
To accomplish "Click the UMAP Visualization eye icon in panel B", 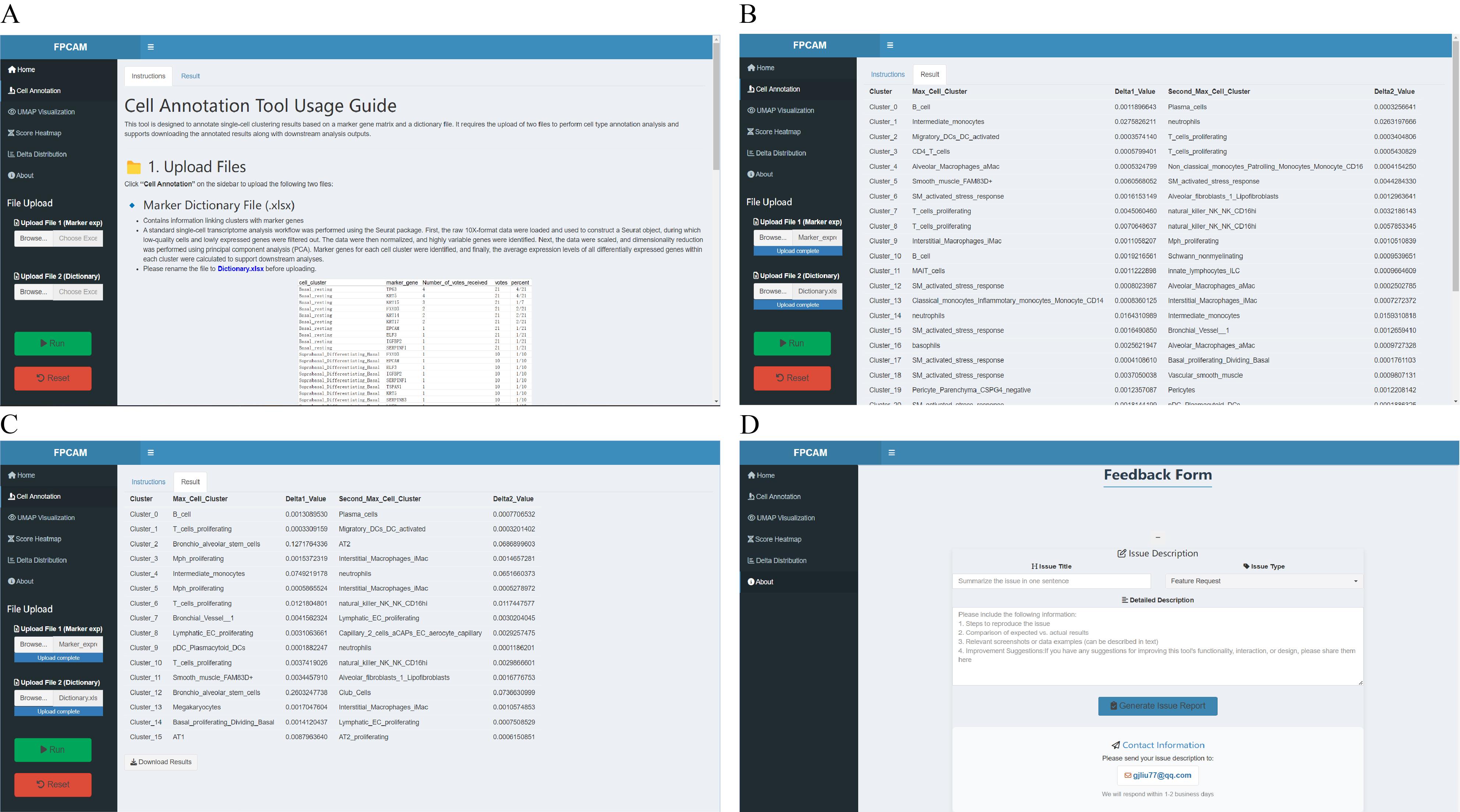I will 751,110.
